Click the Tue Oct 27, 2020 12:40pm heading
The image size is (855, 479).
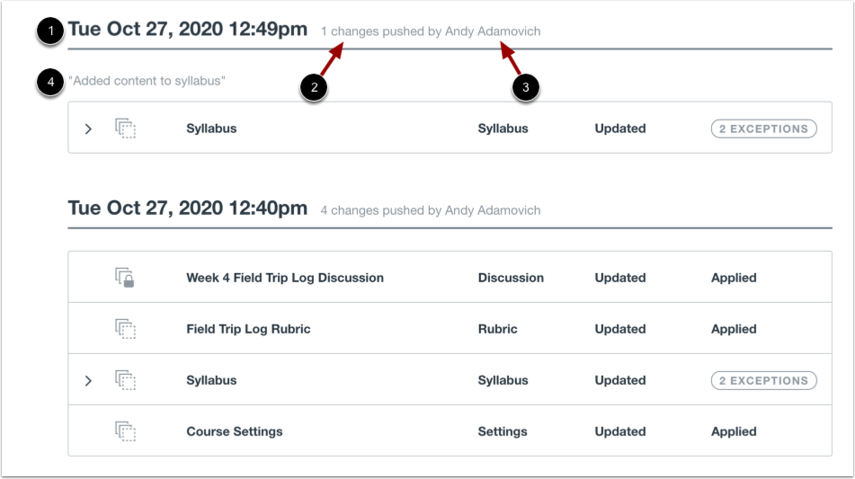coord(188,208)
